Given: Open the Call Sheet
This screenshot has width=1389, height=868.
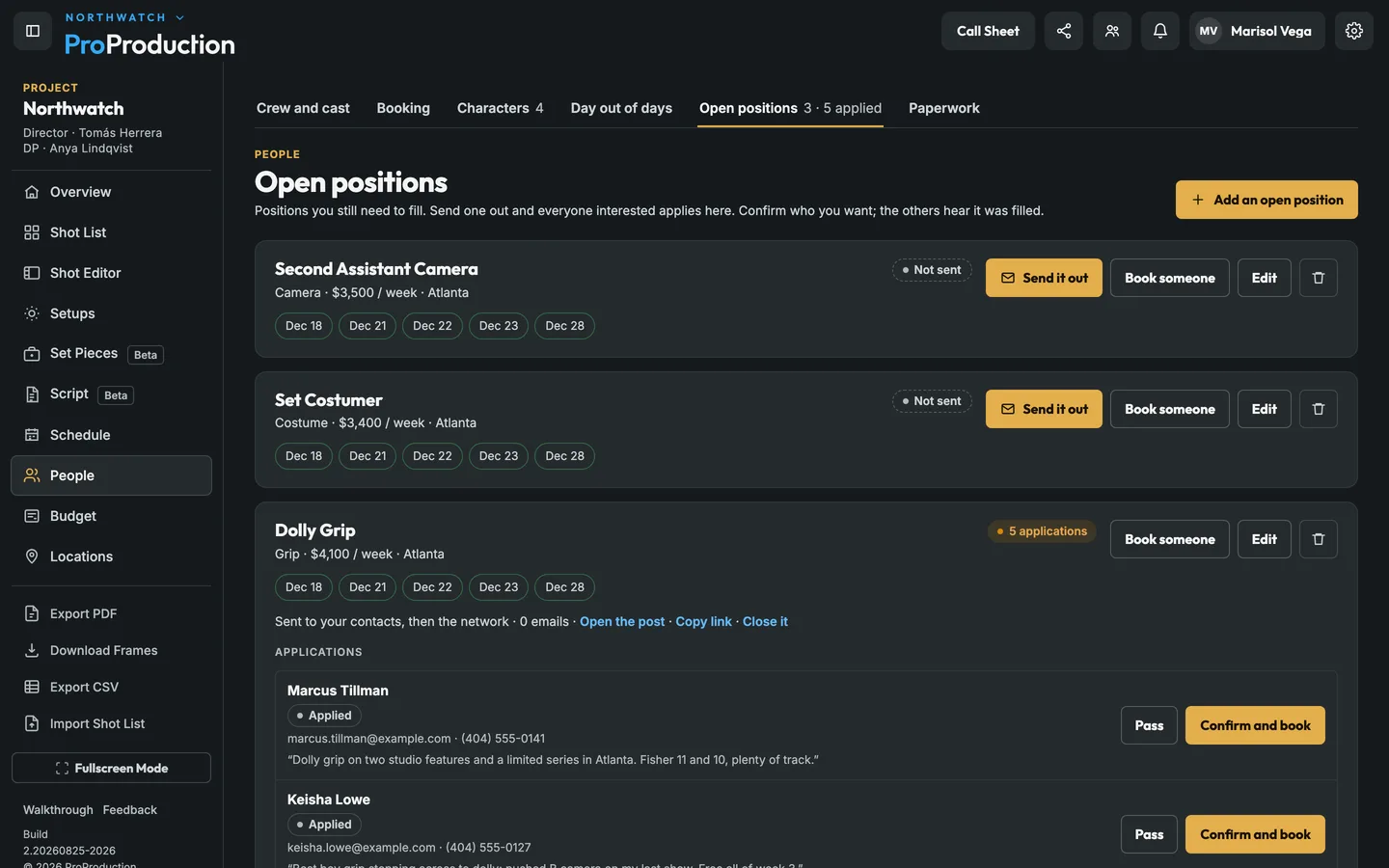Looking at the screenshot, I should coord(988,31).
